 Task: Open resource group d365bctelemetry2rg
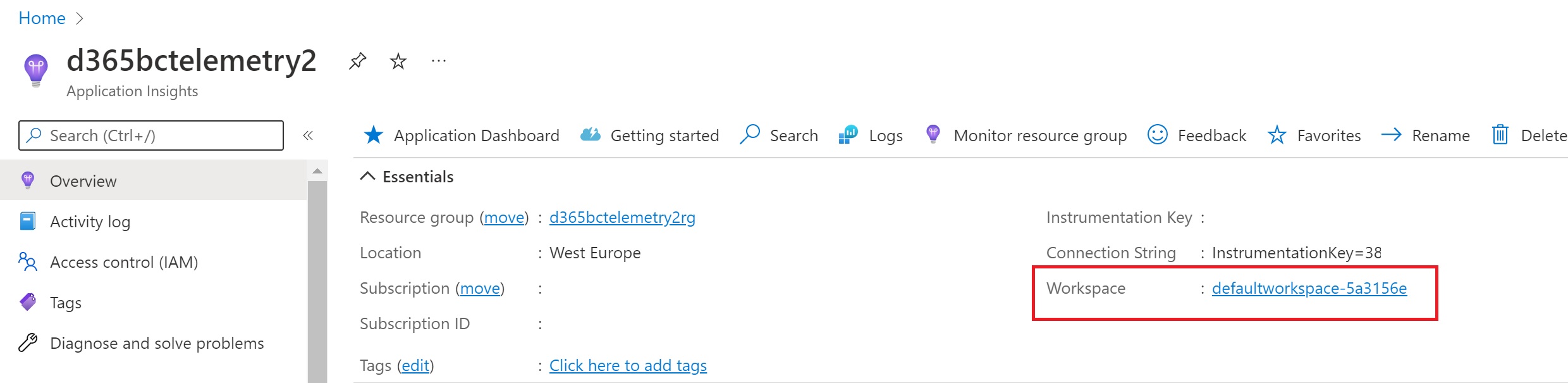[x=622, y=217]
